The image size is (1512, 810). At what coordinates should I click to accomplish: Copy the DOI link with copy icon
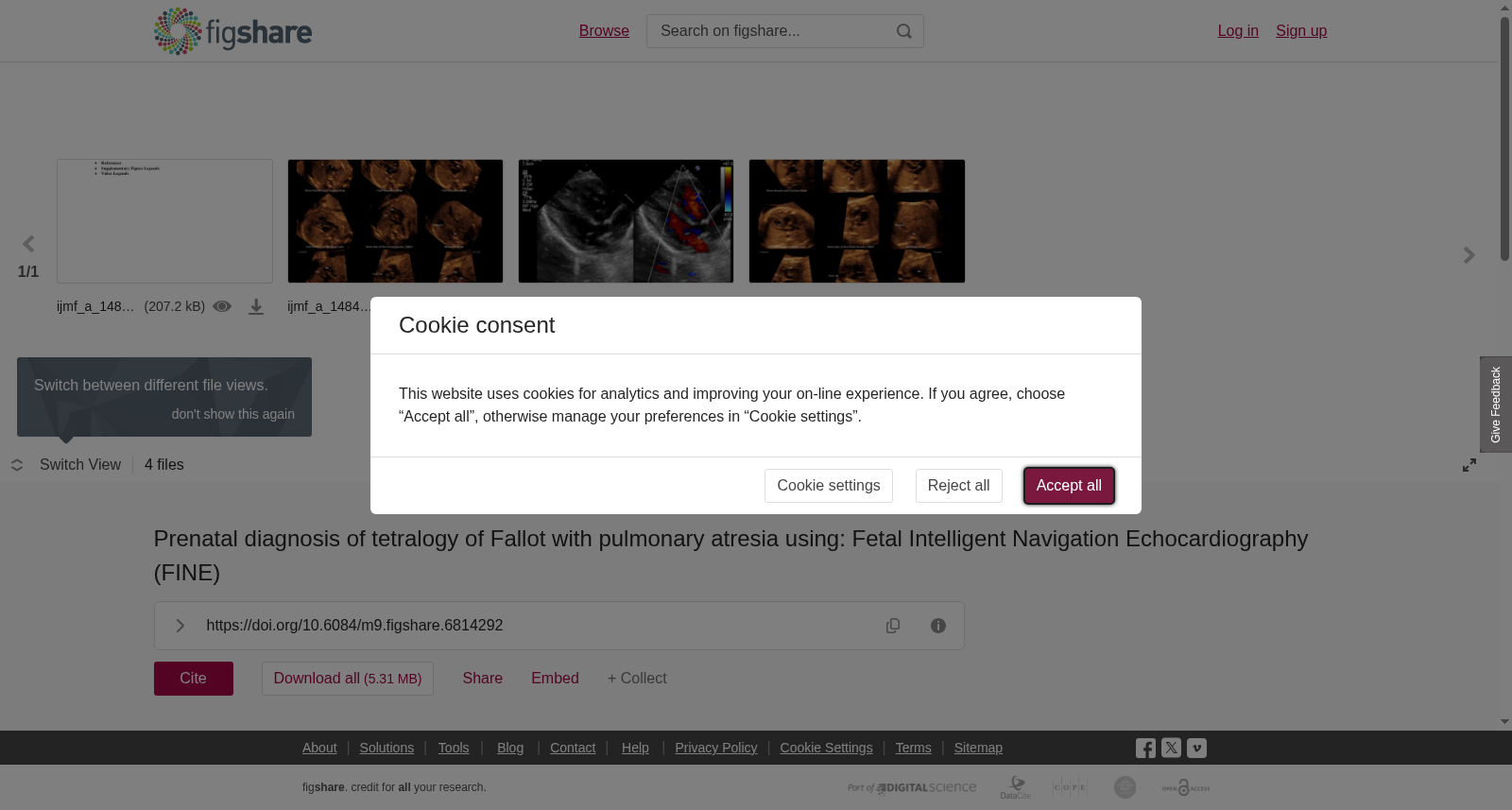click(893, 626)
